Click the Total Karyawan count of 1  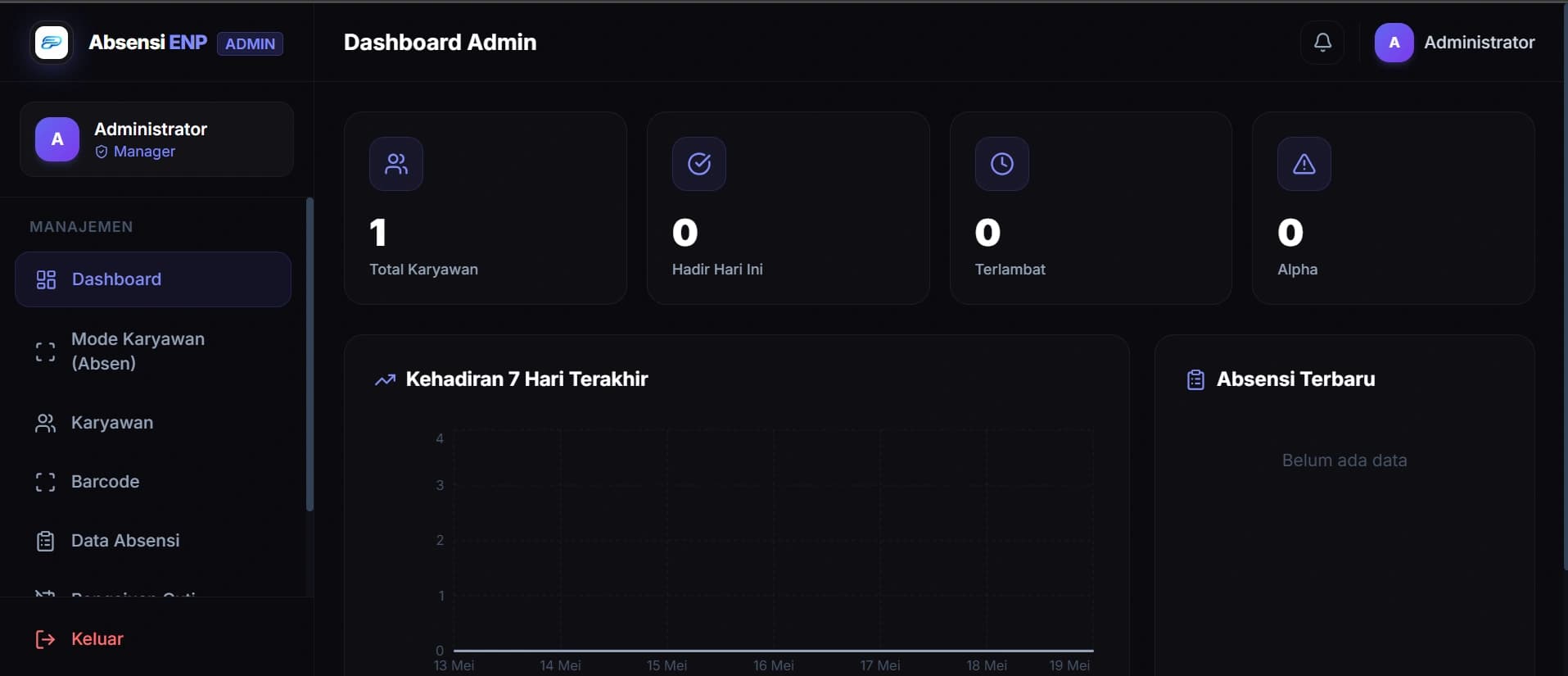tap(377, 233)
